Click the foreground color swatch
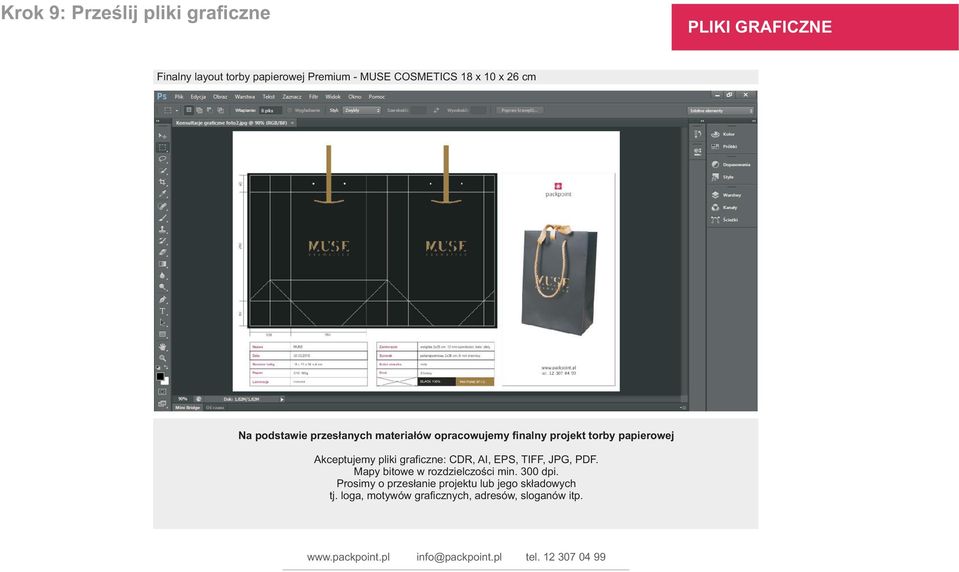The image size is (959, 572). point(160,376)
